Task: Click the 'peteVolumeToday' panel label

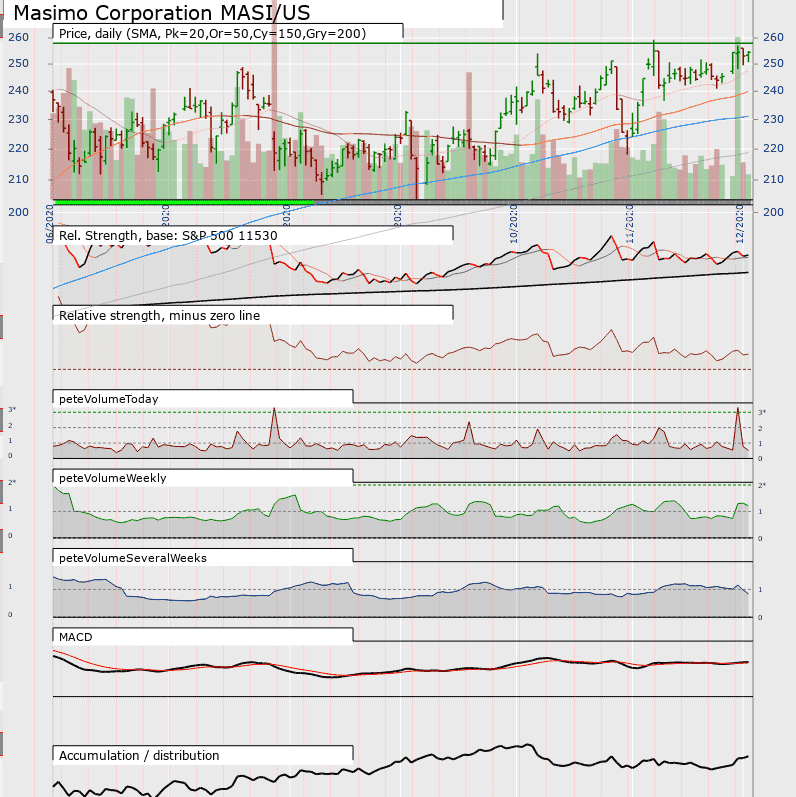Action: (109, 399)
